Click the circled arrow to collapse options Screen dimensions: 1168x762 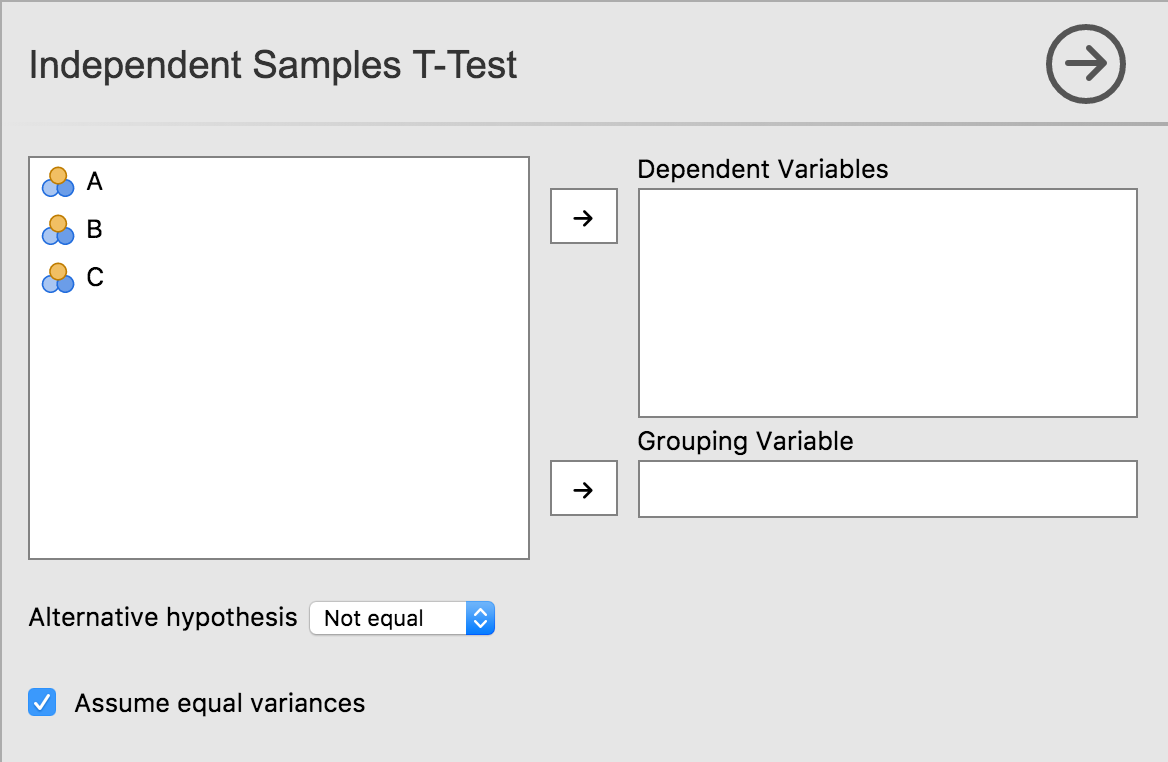(x=1085, y=65)
